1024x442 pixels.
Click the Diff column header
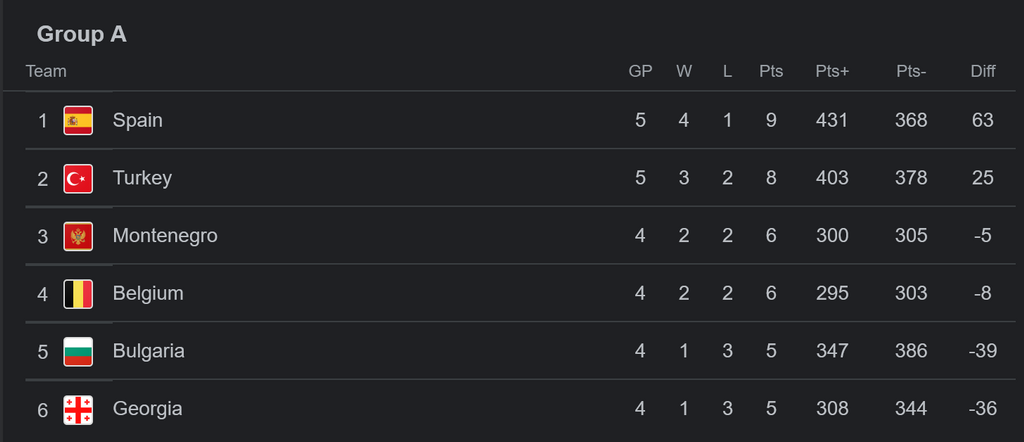click(x=983, y=71)
